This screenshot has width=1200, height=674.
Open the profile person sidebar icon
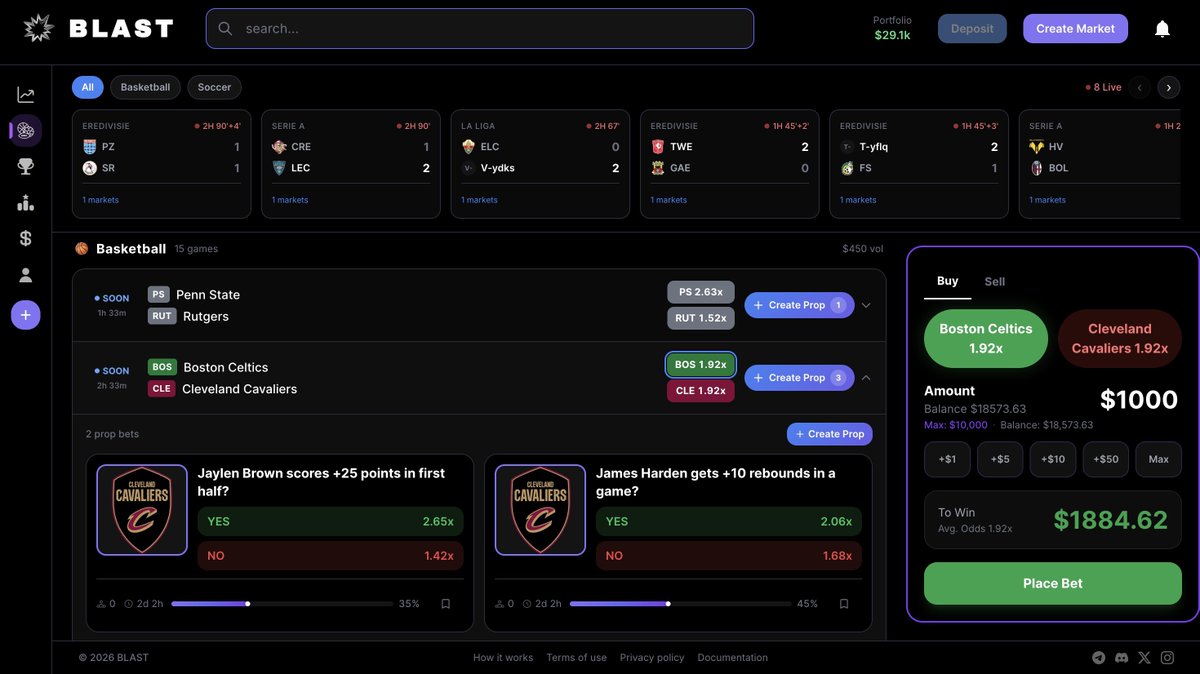26,275
